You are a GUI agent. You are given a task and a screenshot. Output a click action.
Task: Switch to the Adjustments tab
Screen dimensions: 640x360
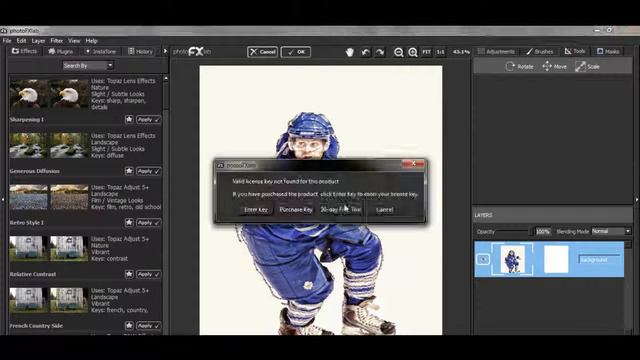click(496, 51)
